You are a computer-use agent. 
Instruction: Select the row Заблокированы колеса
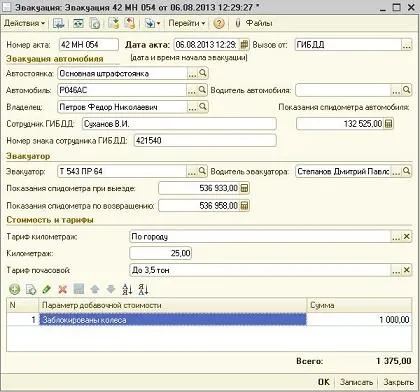[x=209, y=320]
